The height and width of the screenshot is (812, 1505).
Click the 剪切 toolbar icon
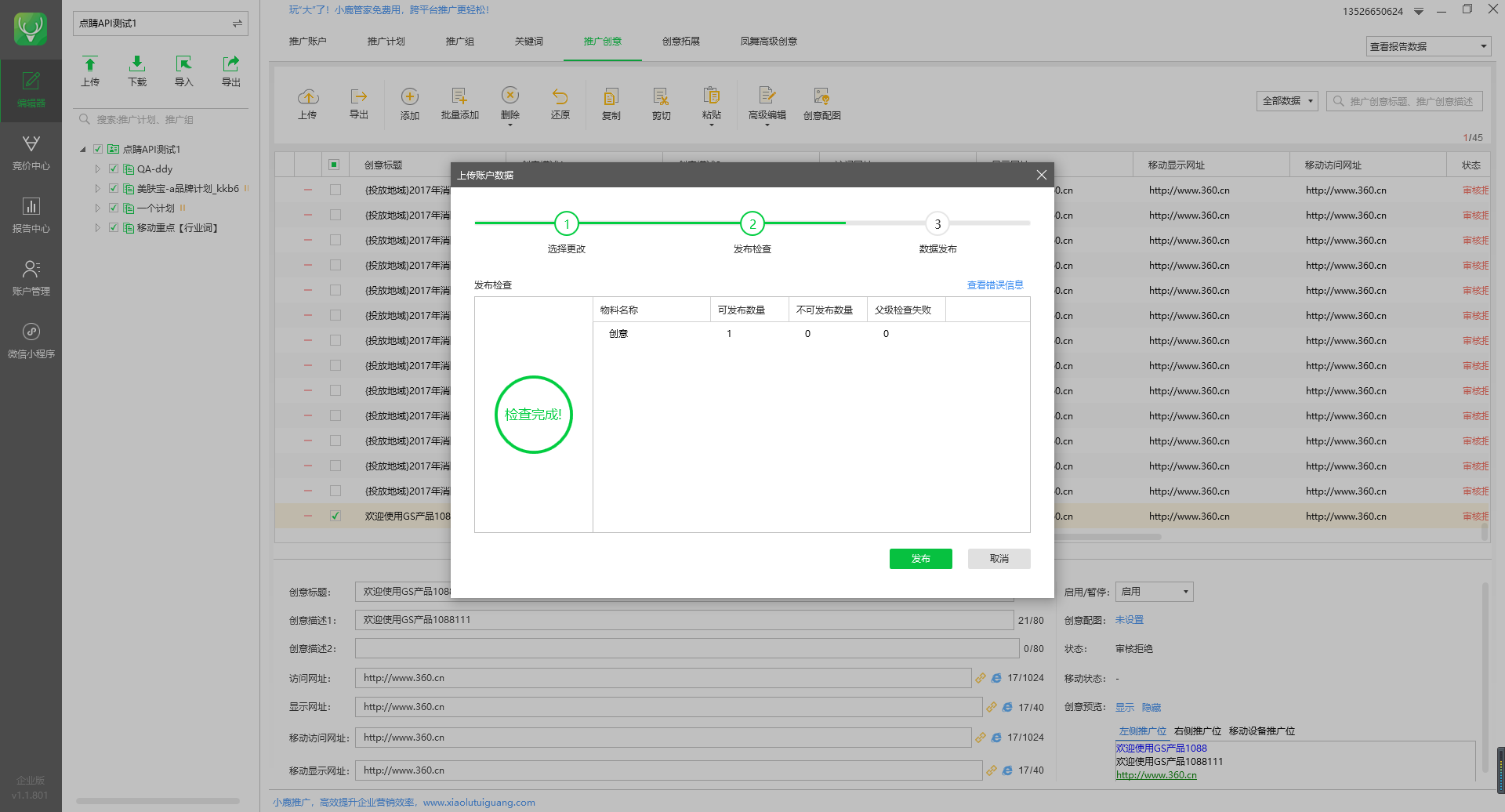click(x=661, y=103)
